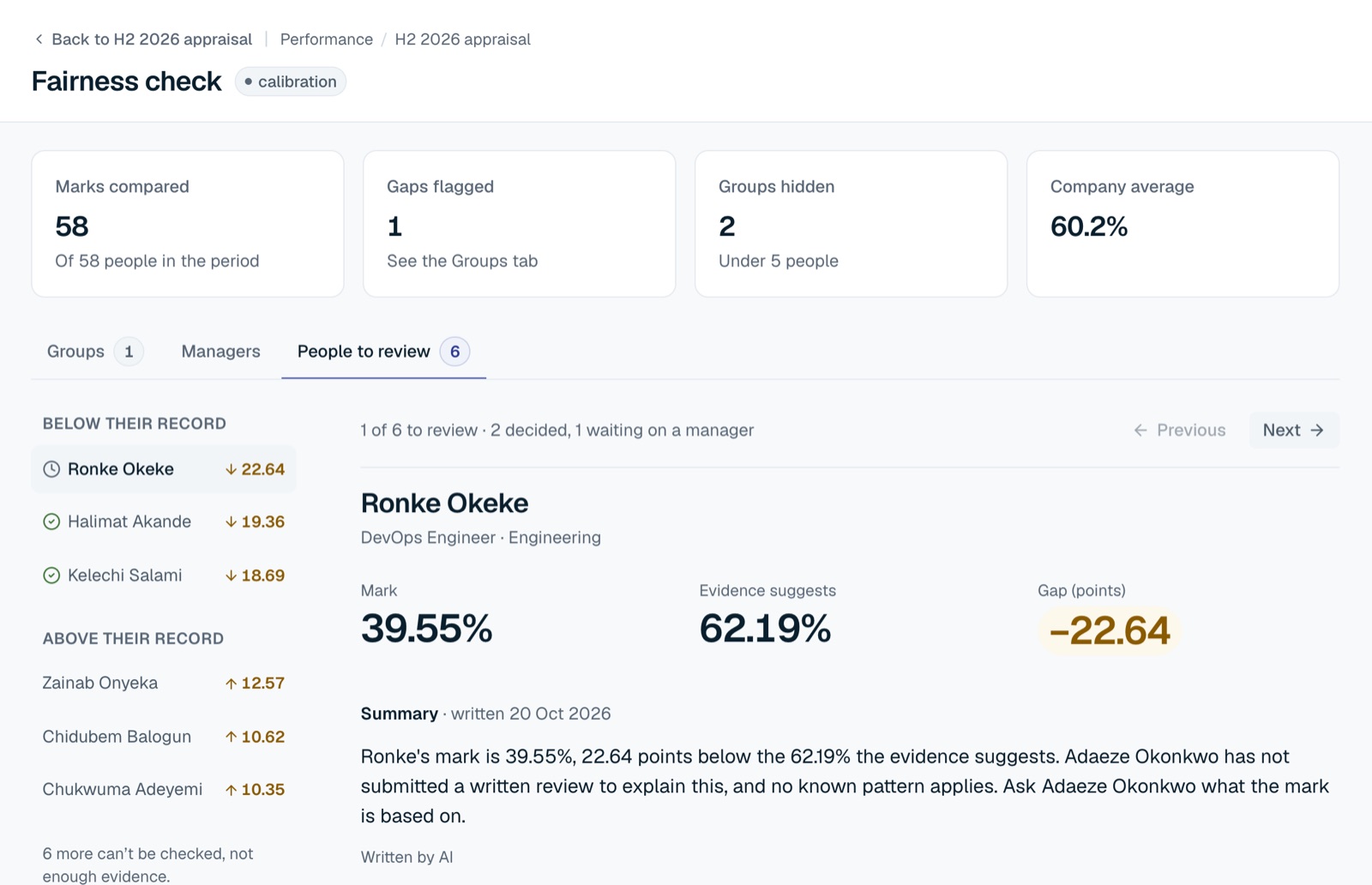This screenshot has width=1372, height=885.
Task: Click the down arrow beside 19.36
Action: tap(231, 521)
